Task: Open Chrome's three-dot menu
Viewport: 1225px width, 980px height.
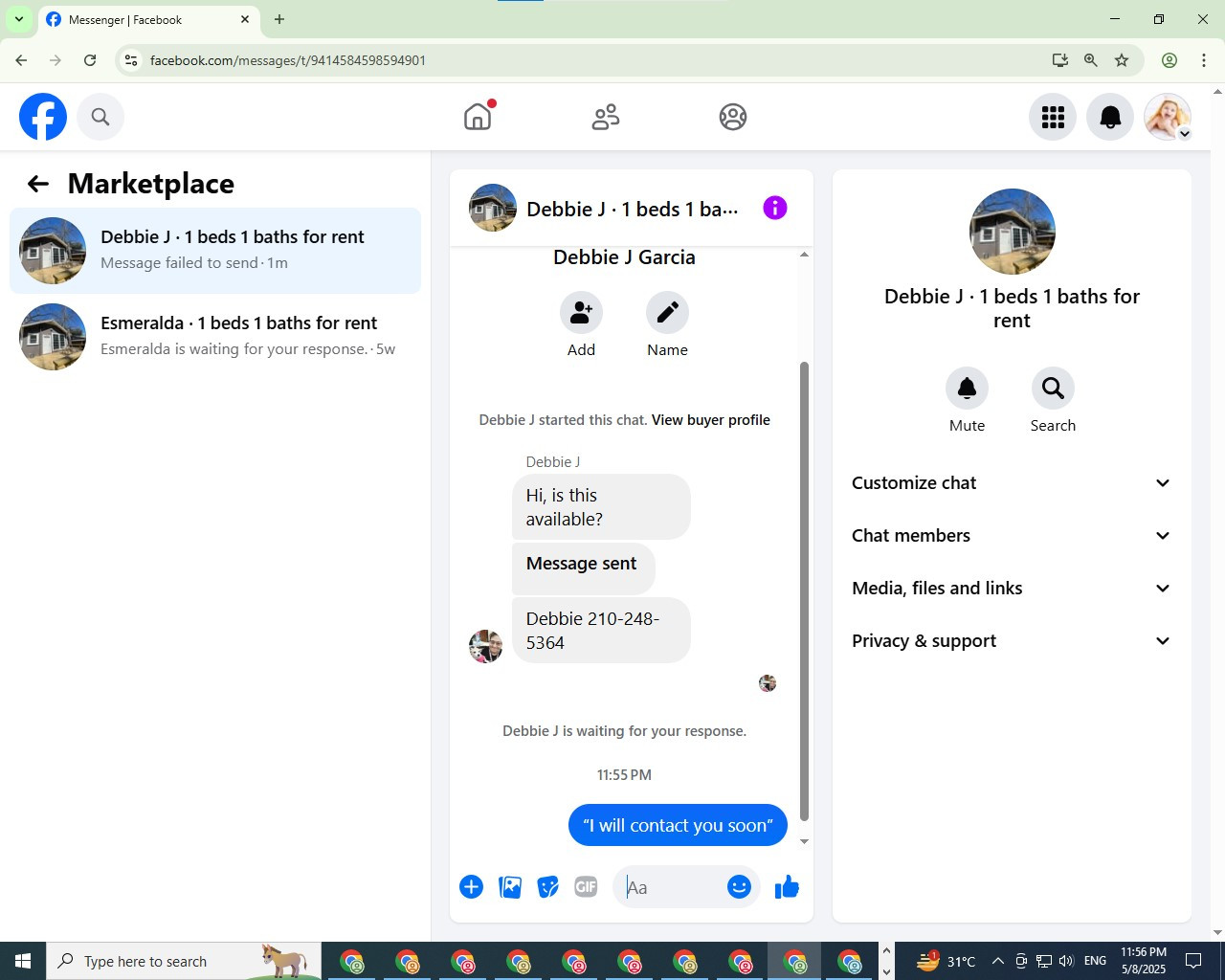Action: click(1204, 60)
